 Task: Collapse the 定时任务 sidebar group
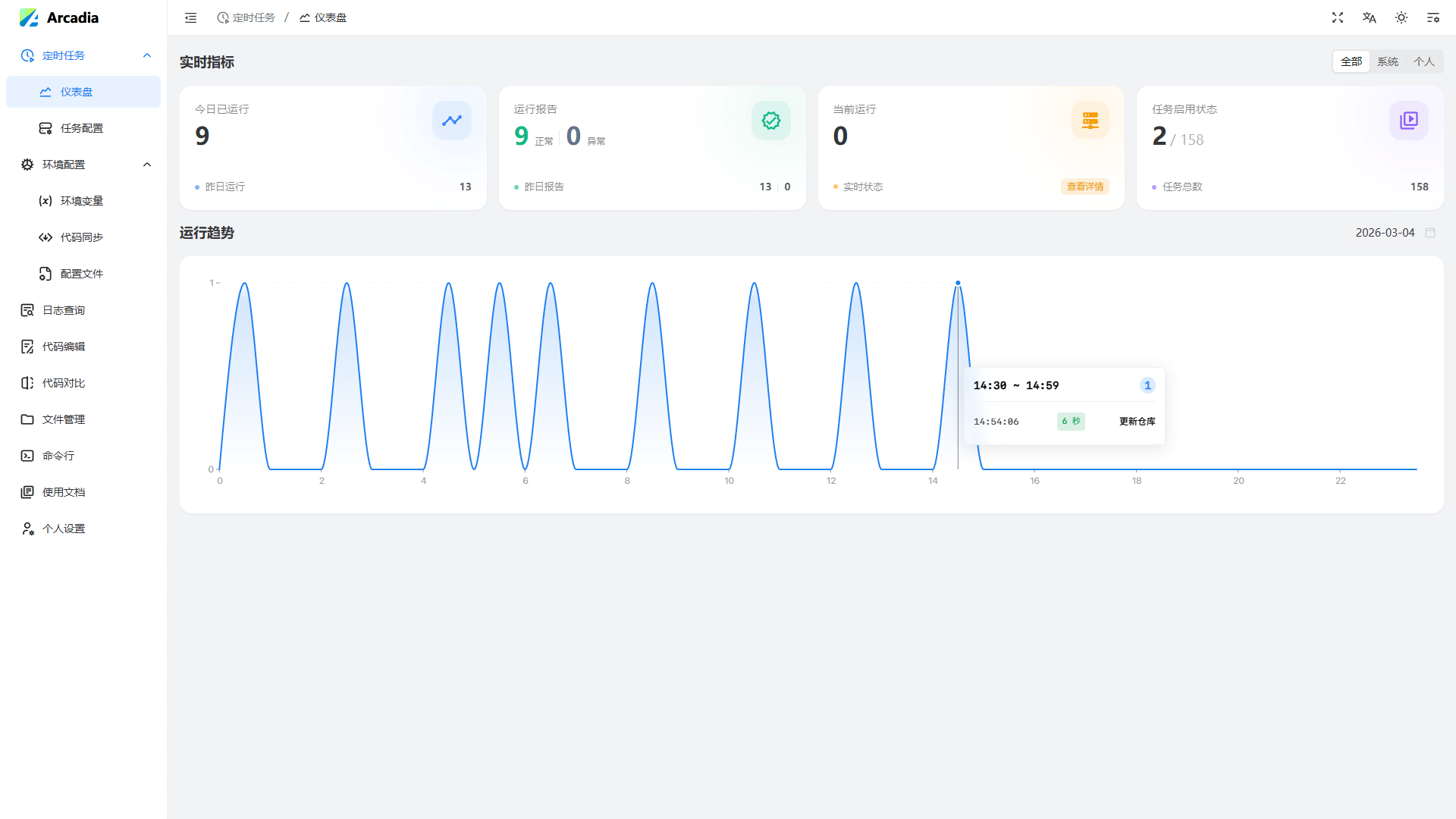[147, 55]
